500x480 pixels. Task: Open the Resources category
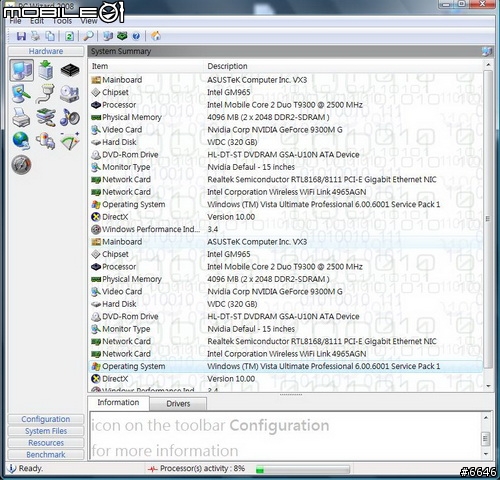(x=46, y=443)
